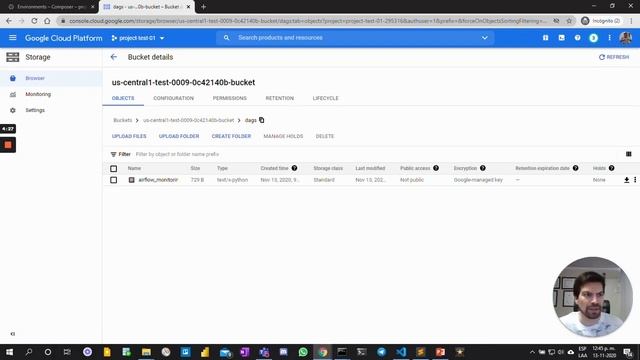
Task: Click help icon beside Retention expiration date
Action: [x=576, y=168]
